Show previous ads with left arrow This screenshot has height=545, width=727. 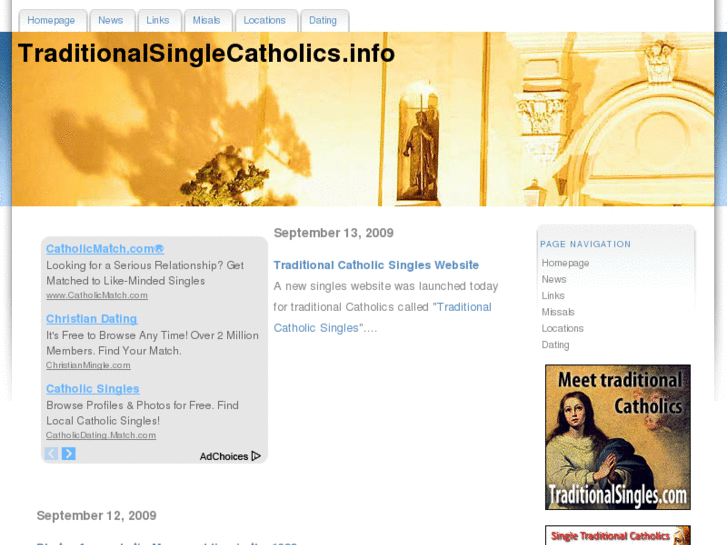pyautogui.click(x=51, y=454)
